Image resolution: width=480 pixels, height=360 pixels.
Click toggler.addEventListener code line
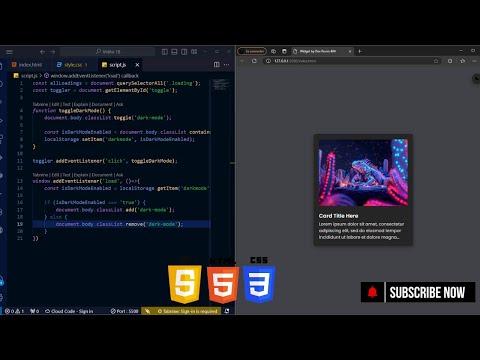coord(105,161)
